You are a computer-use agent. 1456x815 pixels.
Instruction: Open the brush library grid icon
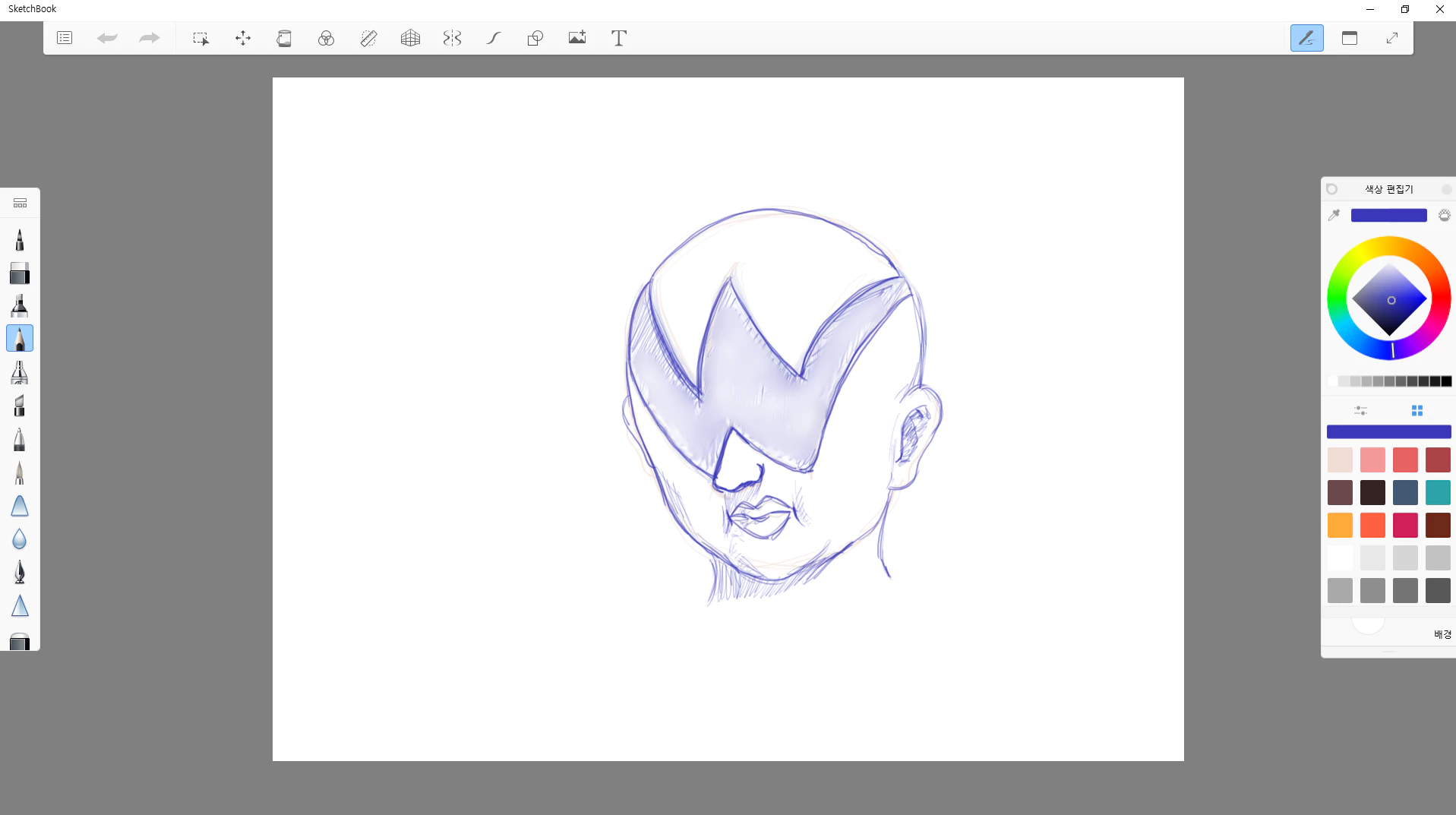pyautogui.click(x=20, y=204)
